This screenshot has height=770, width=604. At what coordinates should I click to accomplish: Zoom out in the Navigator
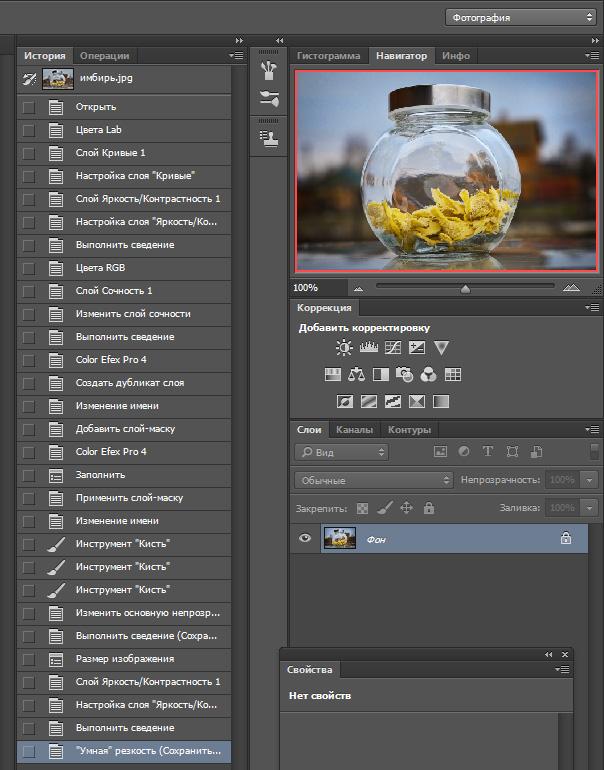(358, 288)
